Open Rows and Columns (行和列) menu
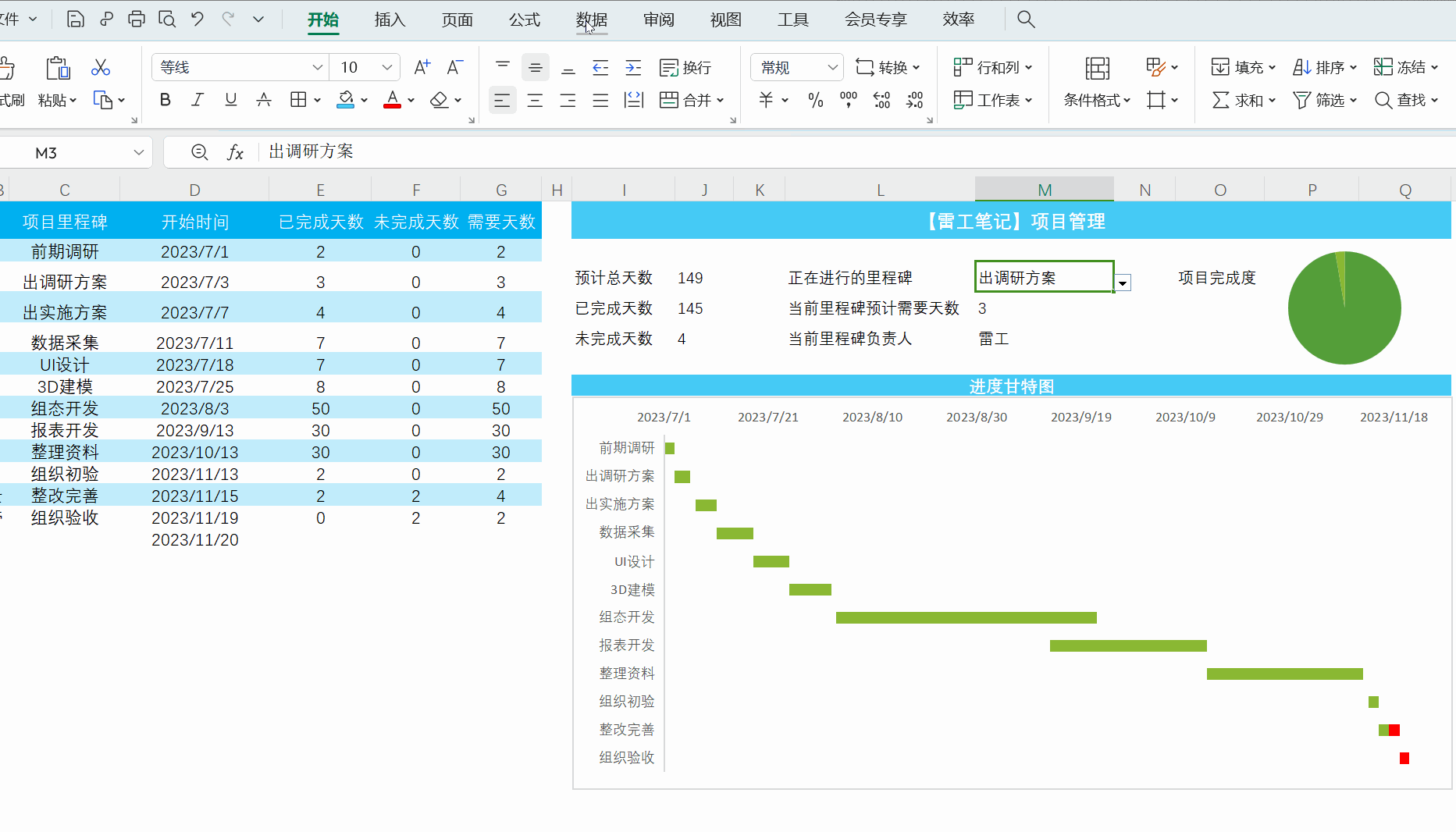The height and width of the screenshot is (832, 1456). tap(993, 68)
